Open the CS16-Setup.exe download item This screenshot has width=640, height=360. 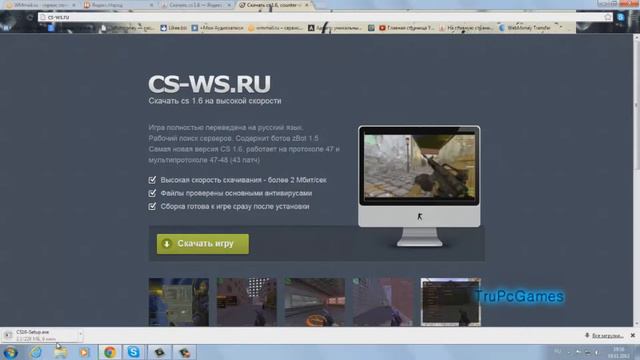(x=39, y=336)
